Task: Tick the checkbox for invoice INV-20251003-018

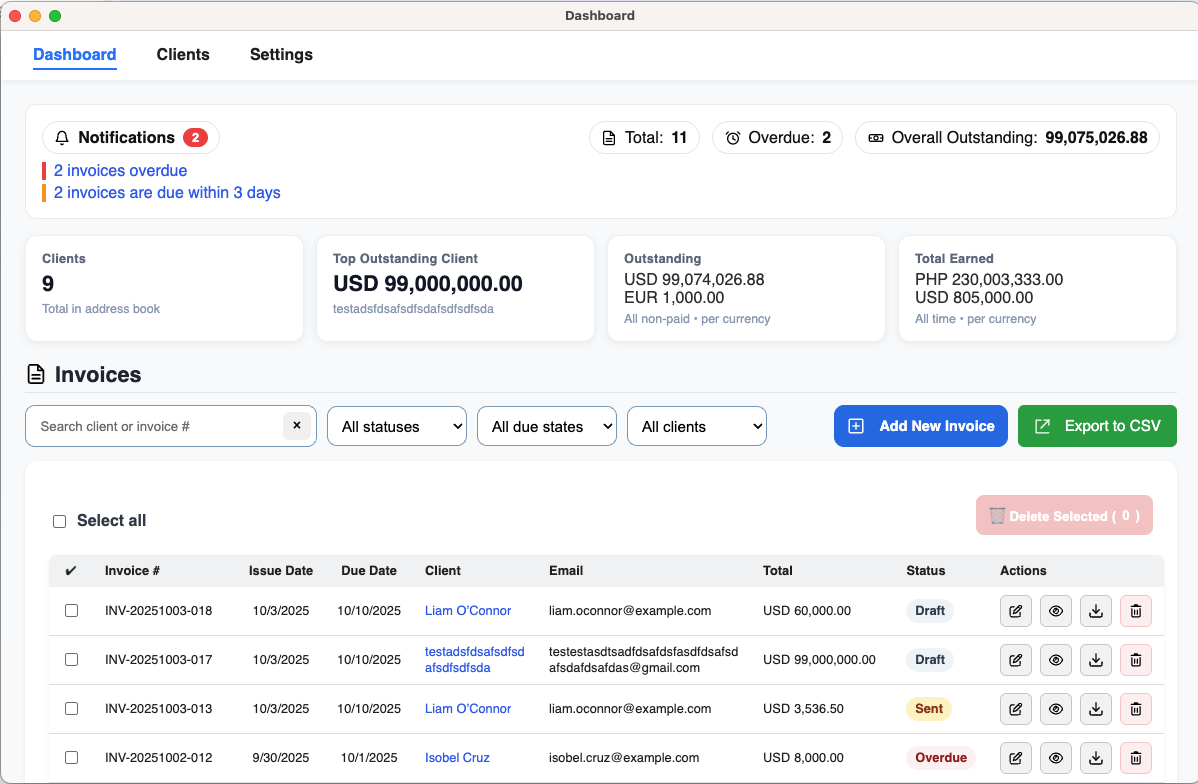Action: 71,611
